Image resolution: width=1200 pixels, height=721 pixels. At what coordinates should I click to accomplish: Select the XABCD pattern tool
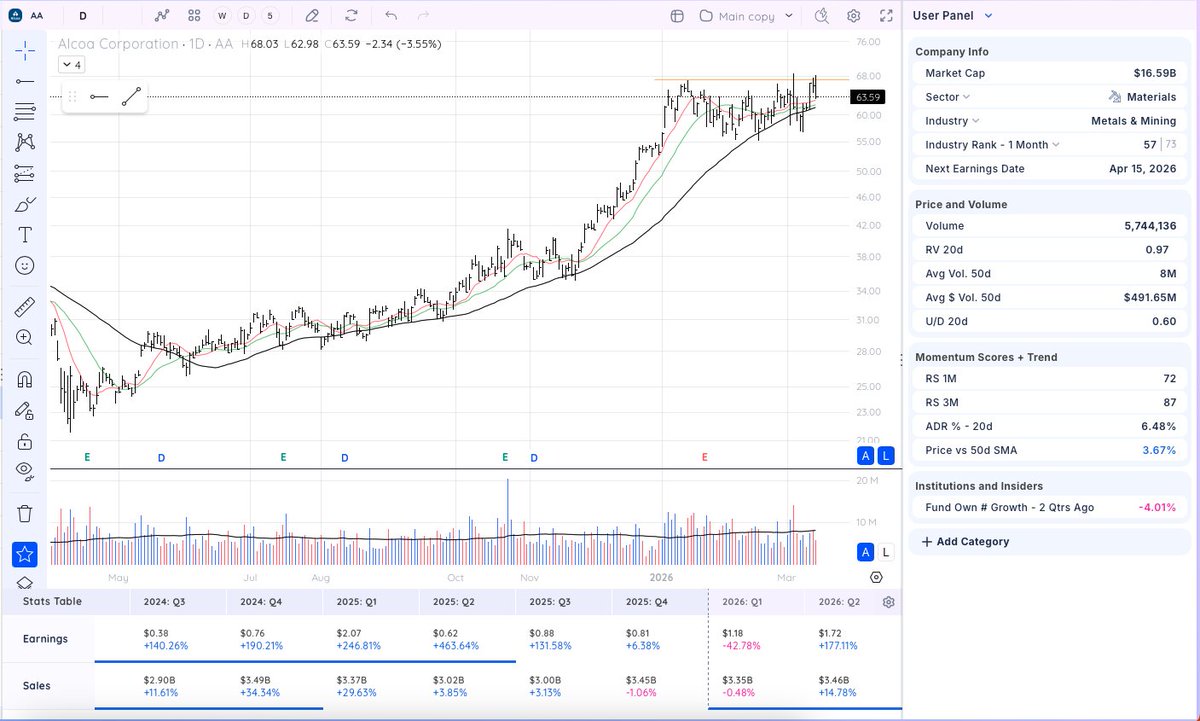tap(25, 143)
